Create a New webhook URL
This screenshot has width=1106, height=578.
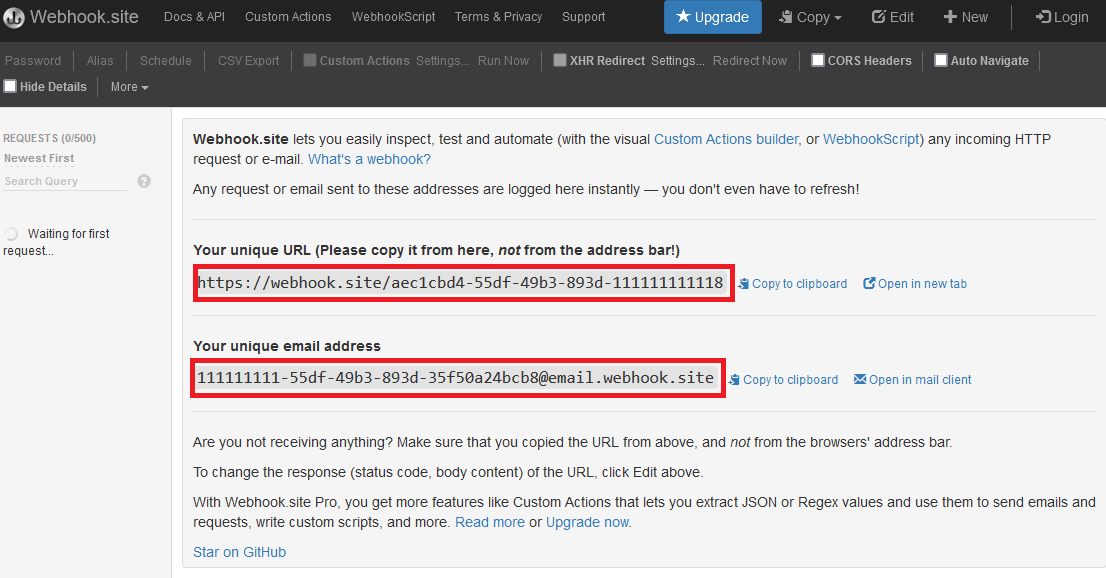point(966,17)
